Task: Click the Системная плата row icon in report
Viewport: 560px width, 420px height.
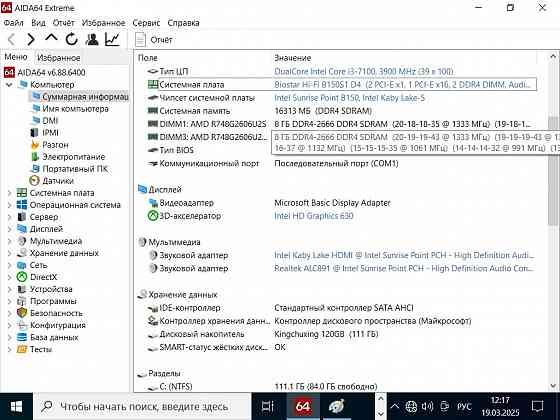Action: pyautogui.click(x=153, y=85)
